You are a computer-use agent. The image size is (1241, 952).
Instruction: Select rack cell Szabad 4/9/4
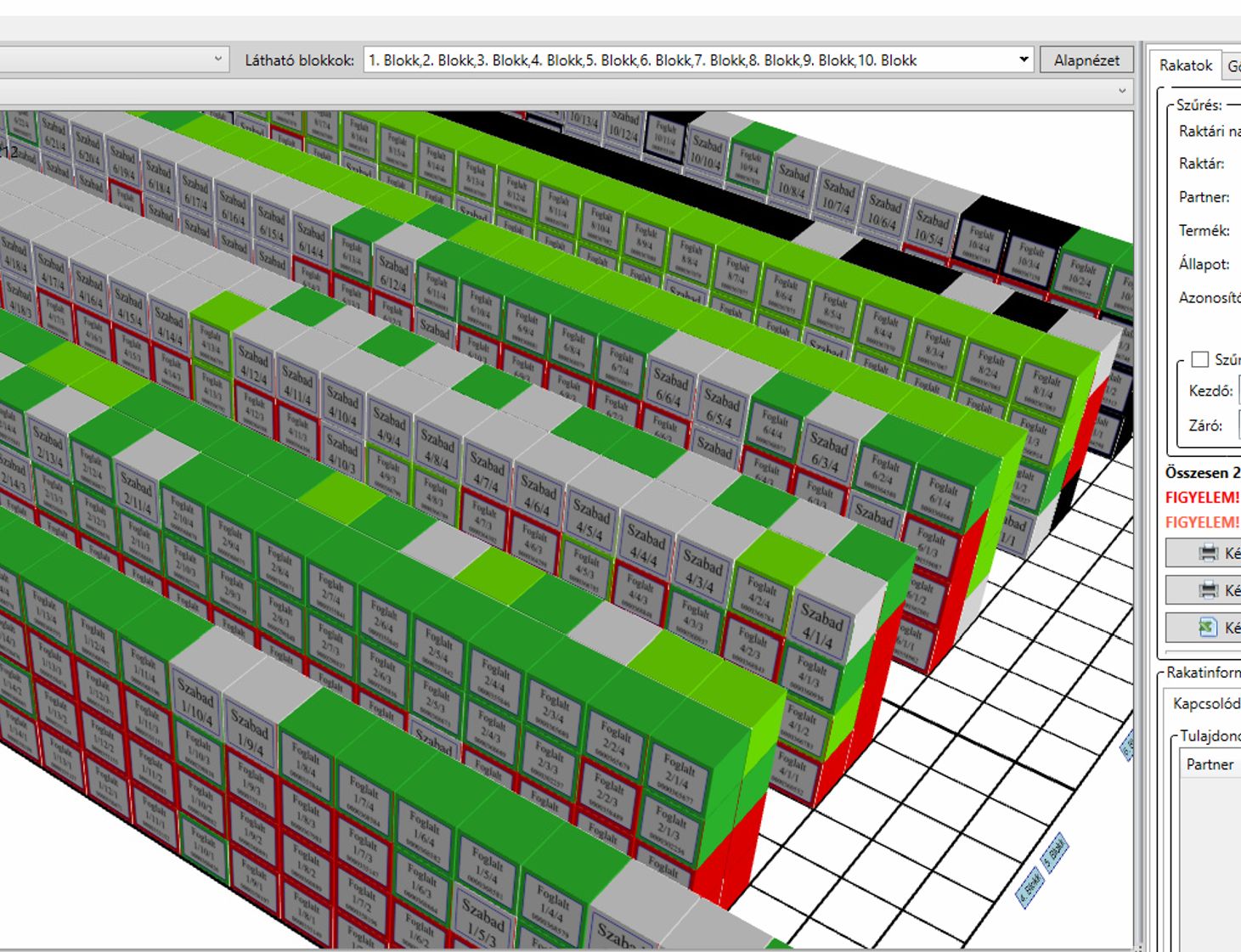(x=389, y=428)
